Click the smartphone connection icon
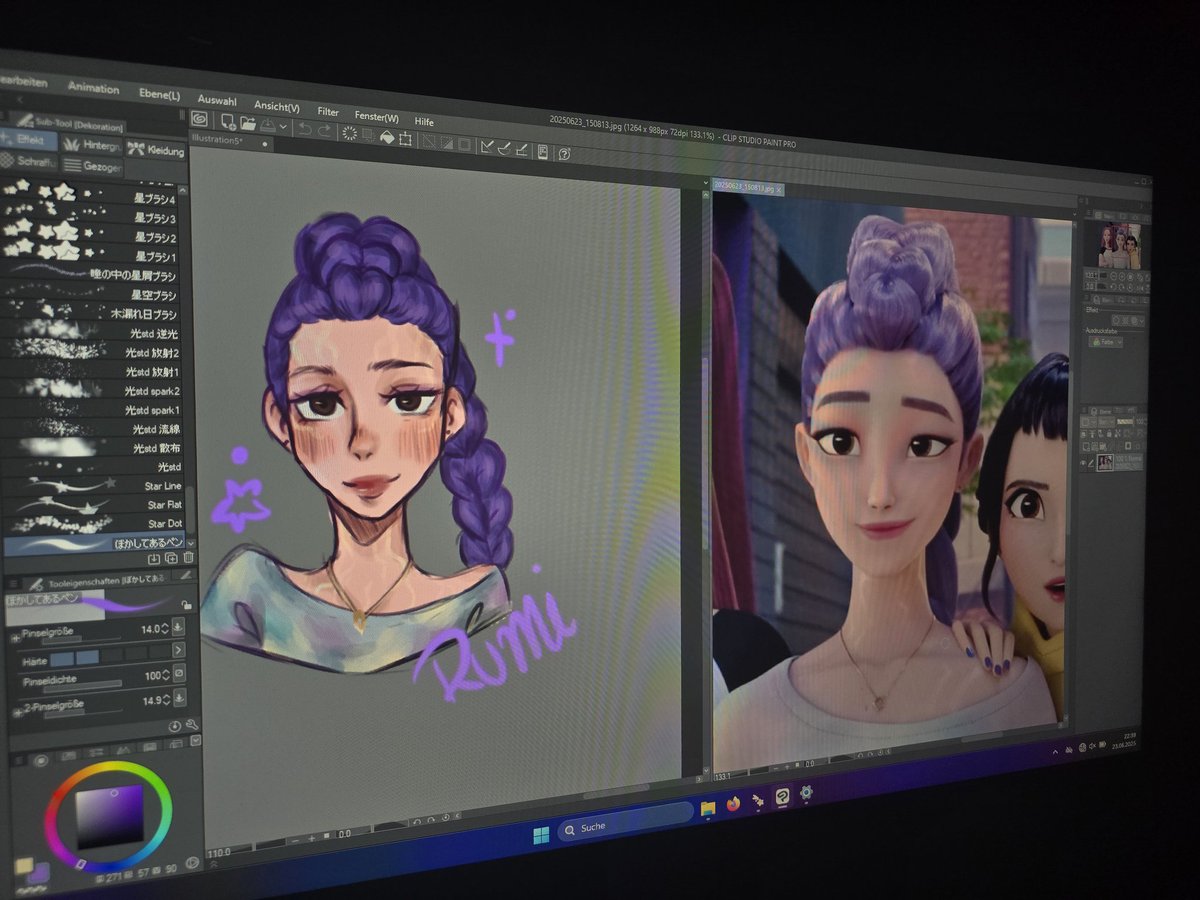Viewport: 1200px width, 900px height. pos(543,152)
